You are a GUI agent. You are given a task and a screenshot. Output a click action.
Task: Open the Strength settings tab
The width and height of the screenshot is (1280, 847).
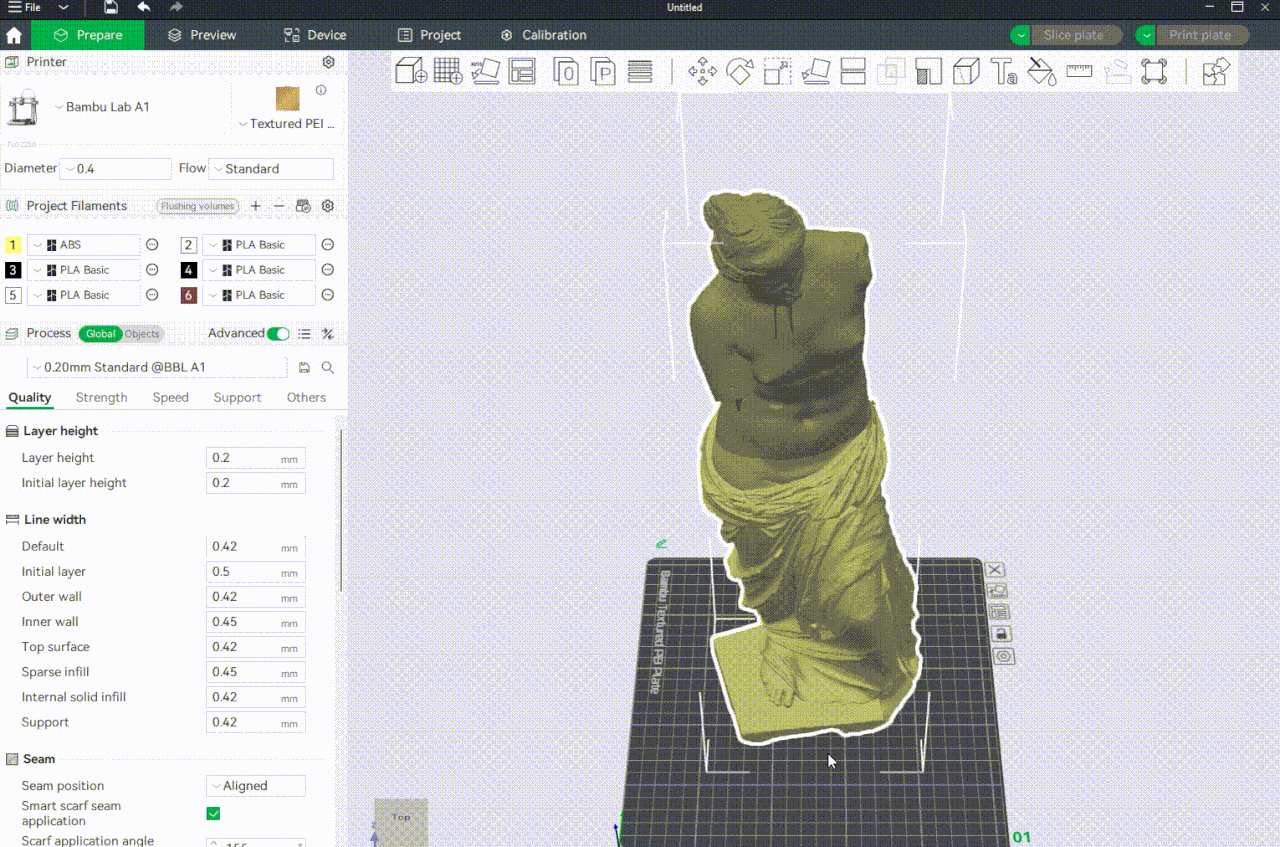pyautogui.click(x=101, y=398)
